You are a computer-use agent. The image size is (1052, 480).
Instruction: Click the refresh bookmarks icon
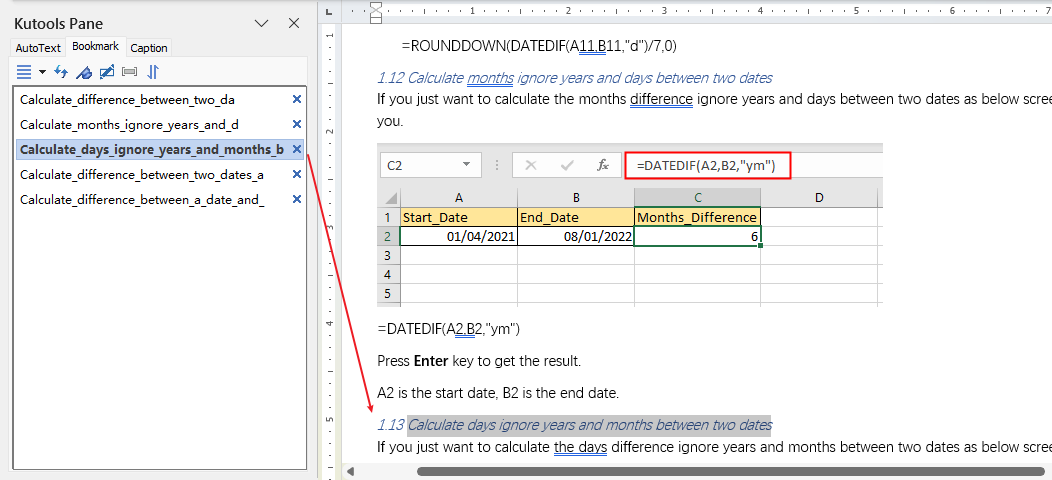[x=61, y=71]
